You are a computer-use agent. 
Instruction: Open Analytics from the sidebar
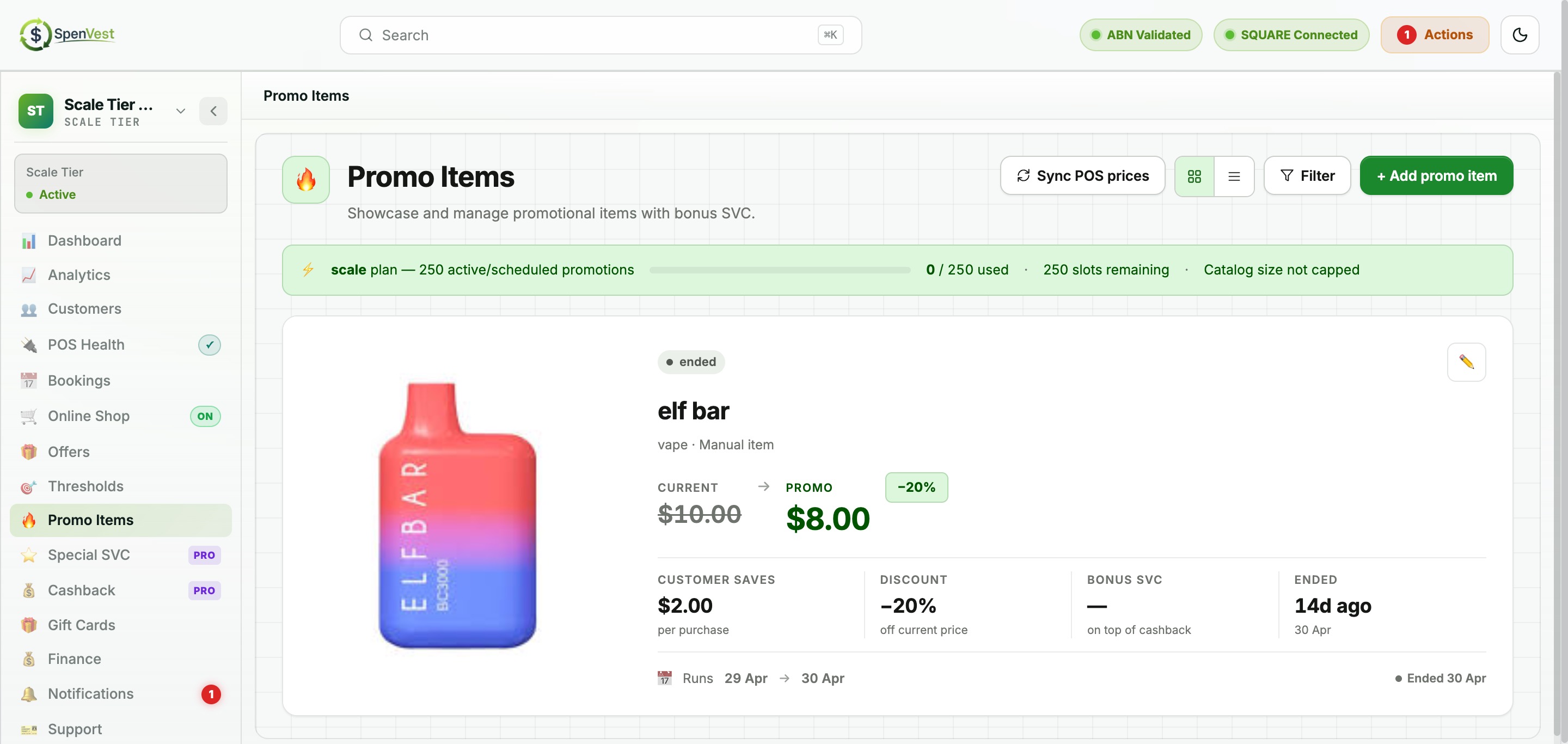tap(120, 275)
